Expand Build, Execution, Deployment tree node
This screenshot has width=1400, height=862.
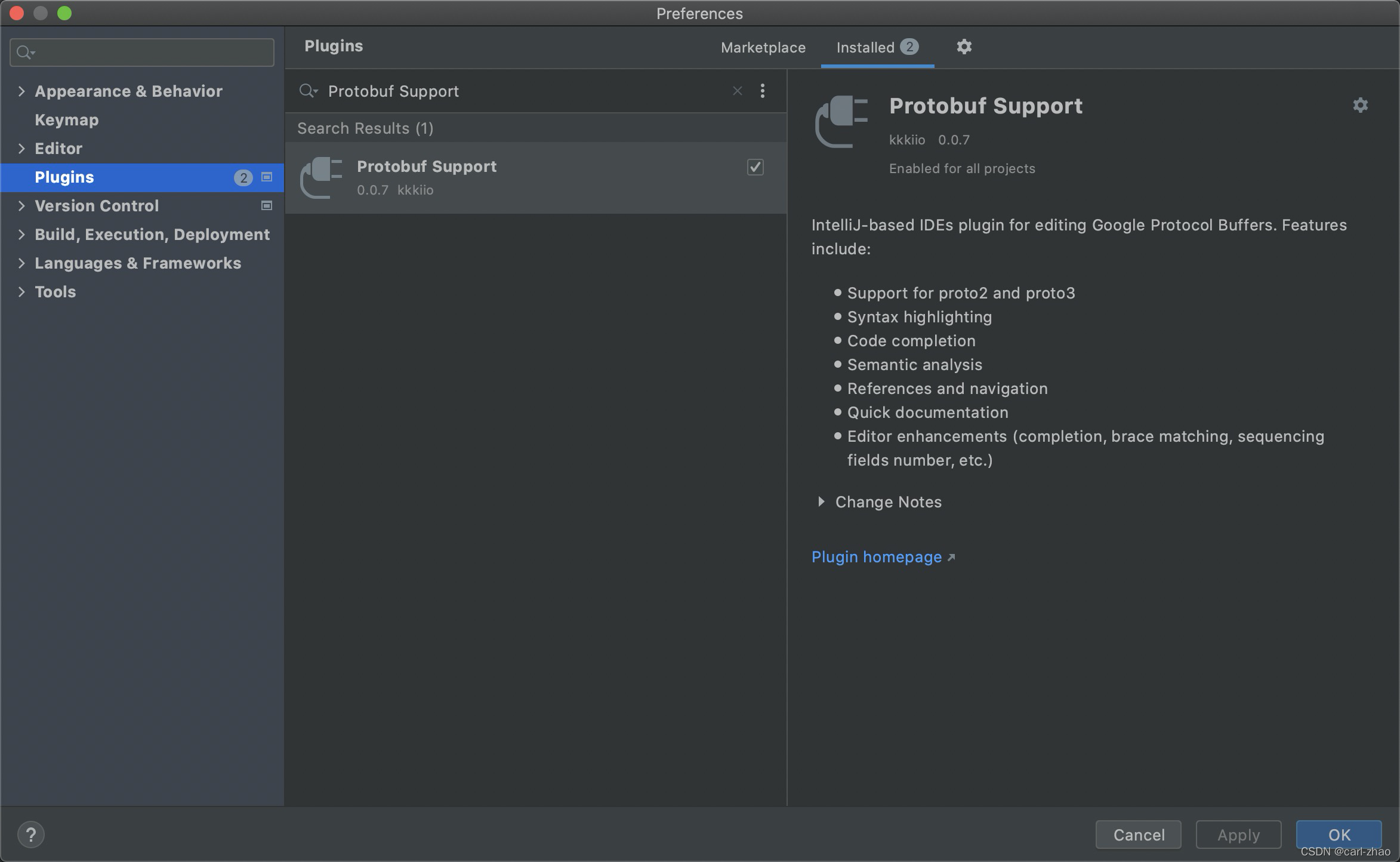coord(21,235)
